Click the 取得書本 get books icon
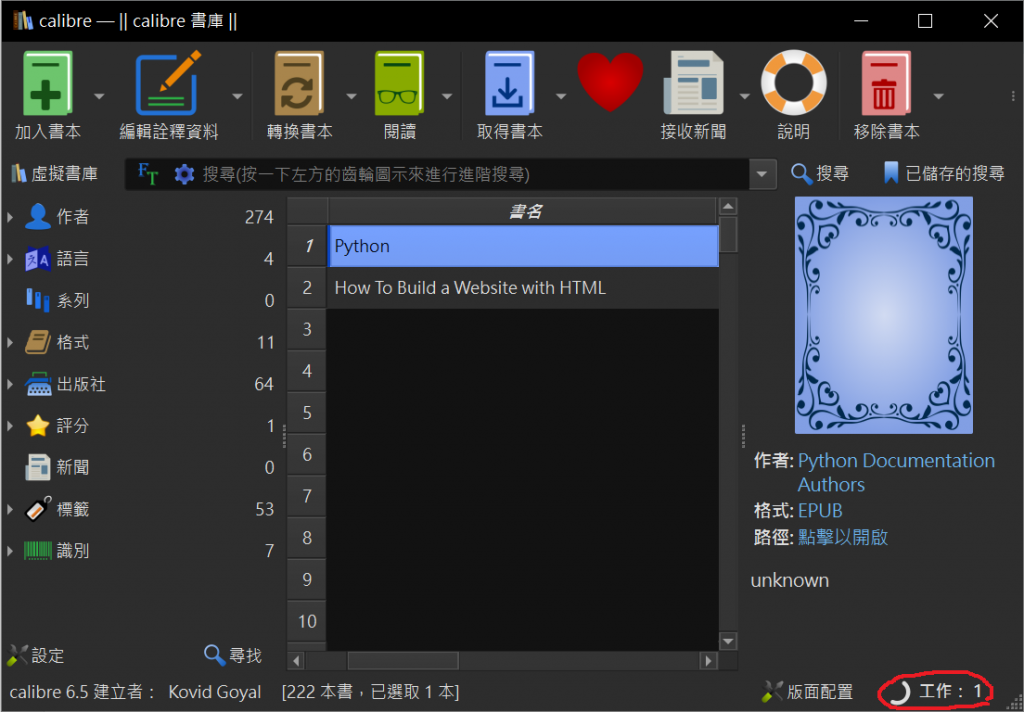This screenshot has width=1024, height=712. 509,84
